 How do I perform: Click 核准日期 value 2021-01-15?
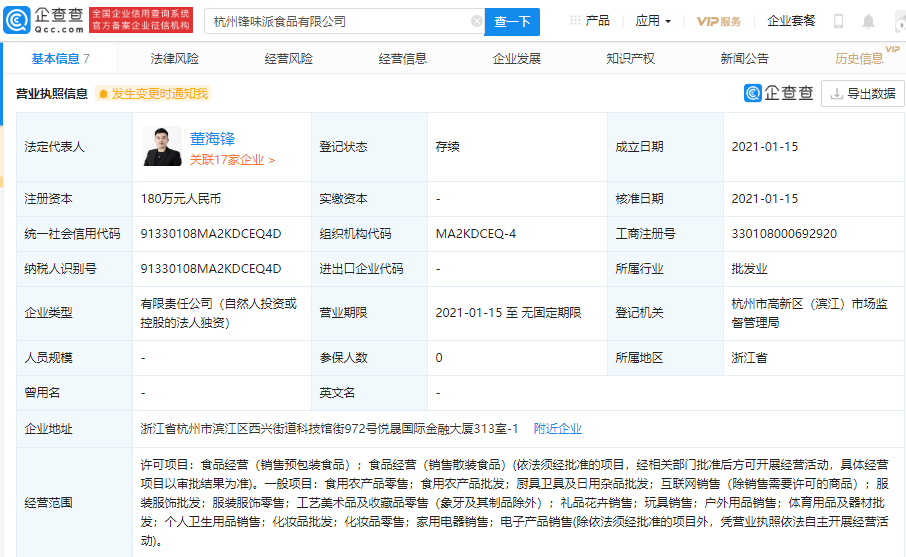[x=764, y=199]
